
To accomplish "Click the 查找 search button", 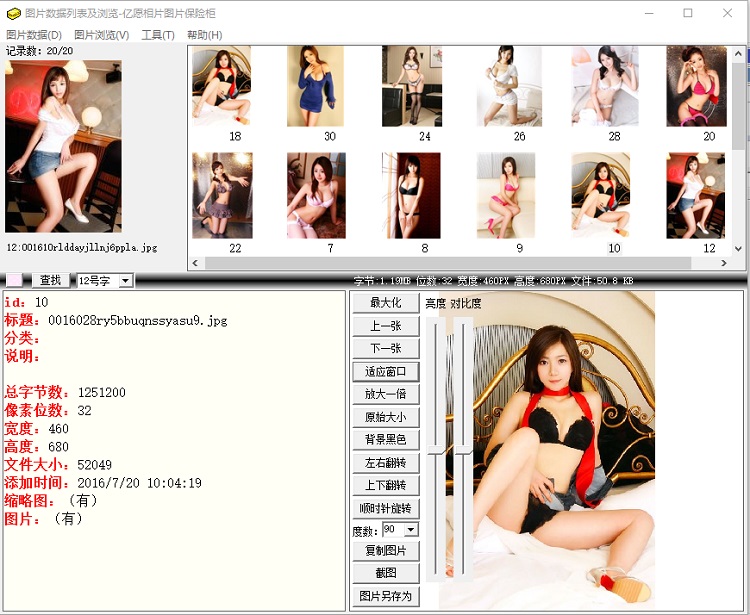I will [x=50, y=281].
